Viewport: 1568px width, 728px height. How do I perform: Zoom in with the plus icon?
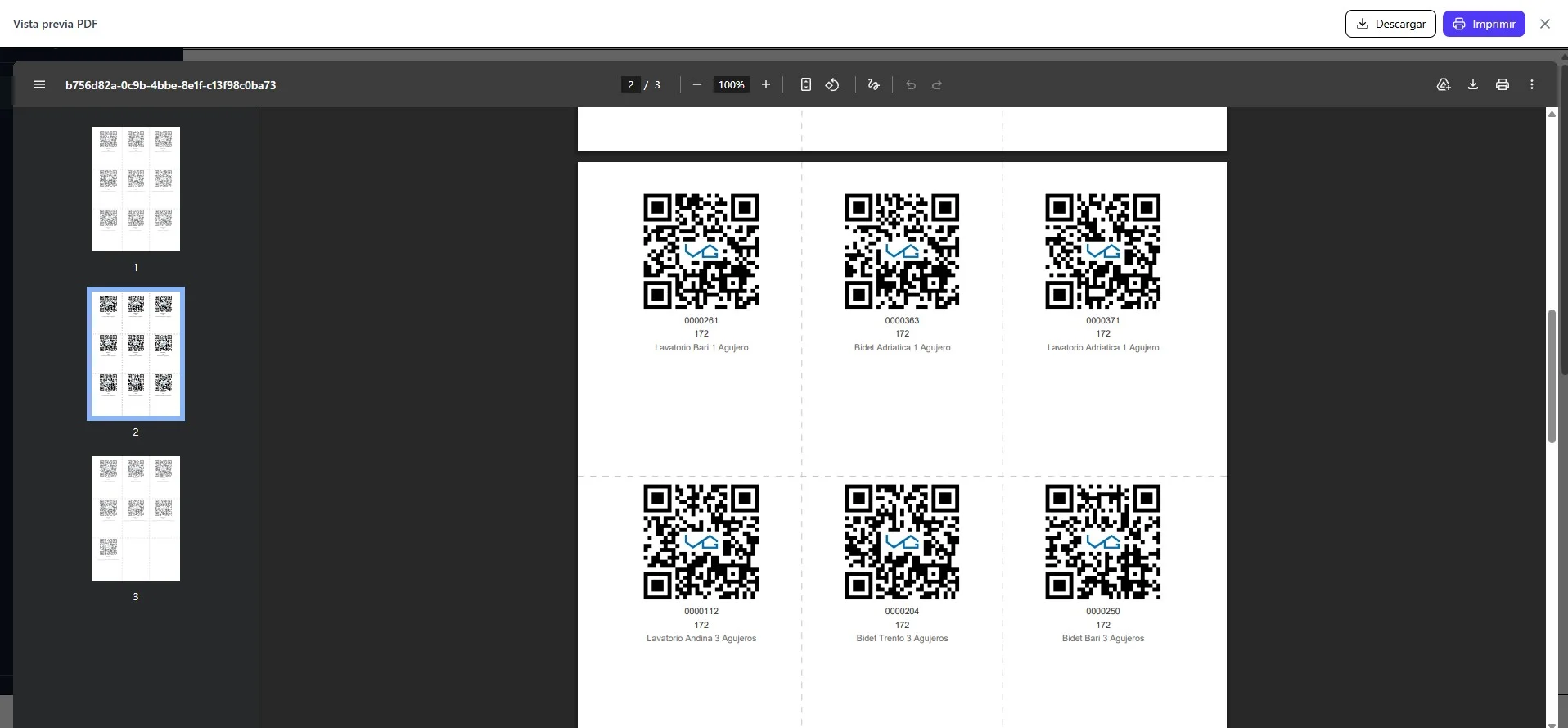click(x=766, y=85)
